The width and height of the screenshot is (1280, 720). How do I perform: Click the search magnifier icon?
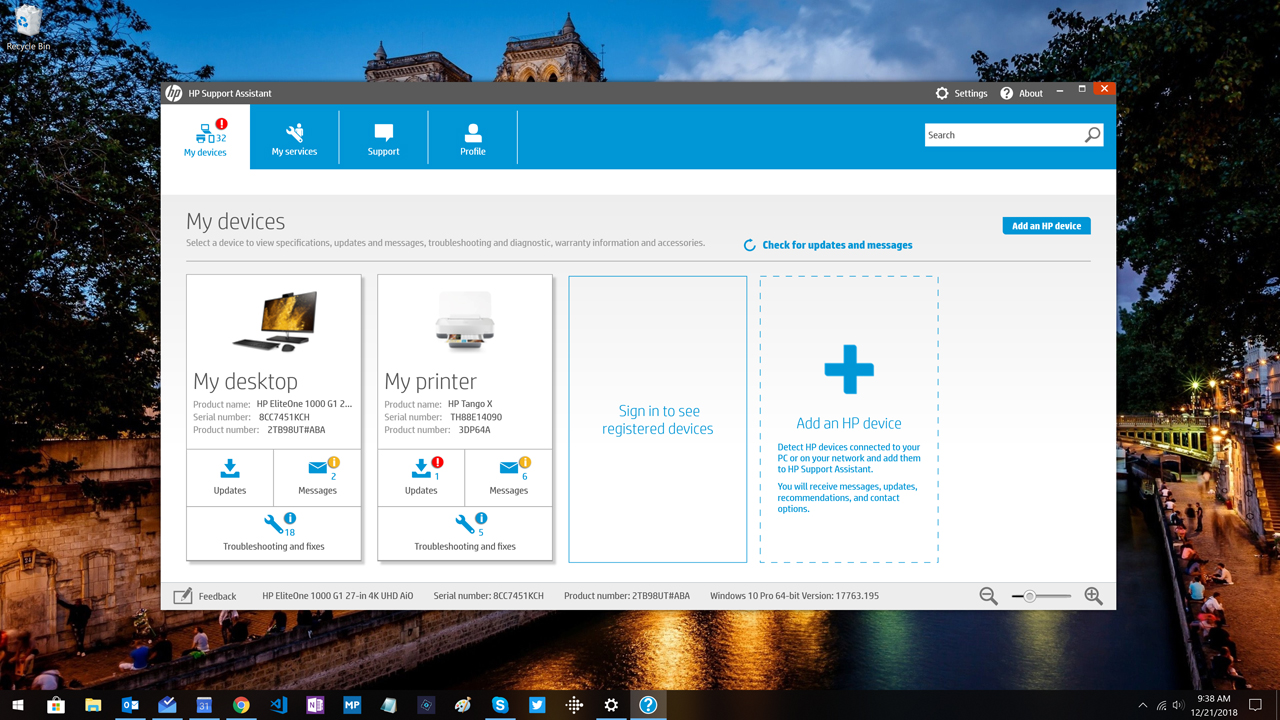point(1092,135)
